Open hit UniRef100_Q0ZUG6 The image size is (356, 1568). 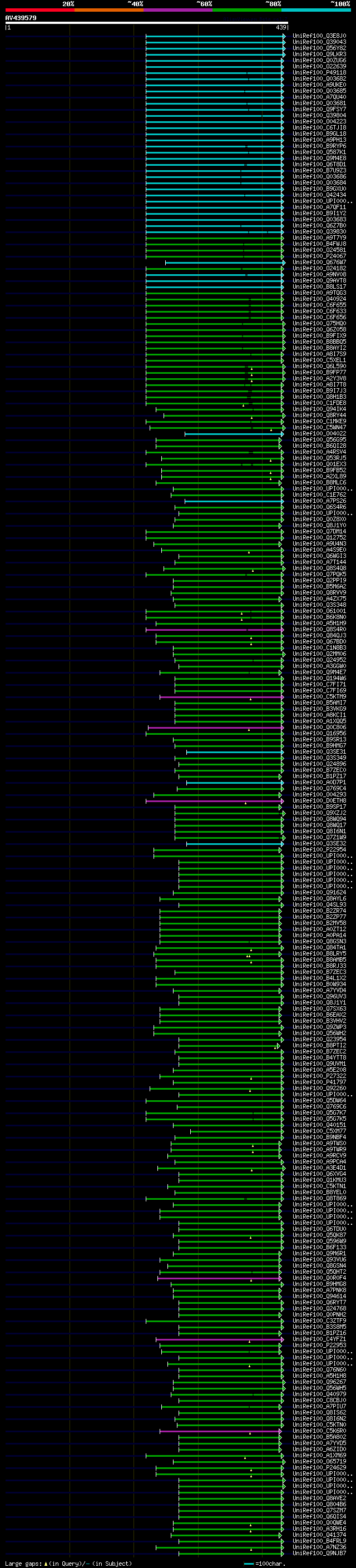click(319, 60)
